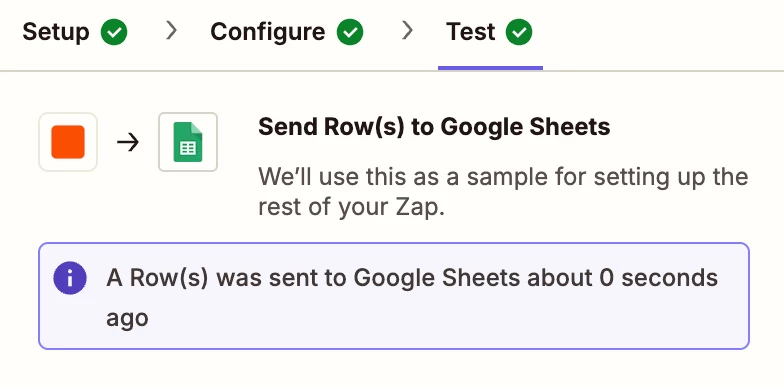
Task: Click the purple info icon in banner
Action: [x=70, y=278]
